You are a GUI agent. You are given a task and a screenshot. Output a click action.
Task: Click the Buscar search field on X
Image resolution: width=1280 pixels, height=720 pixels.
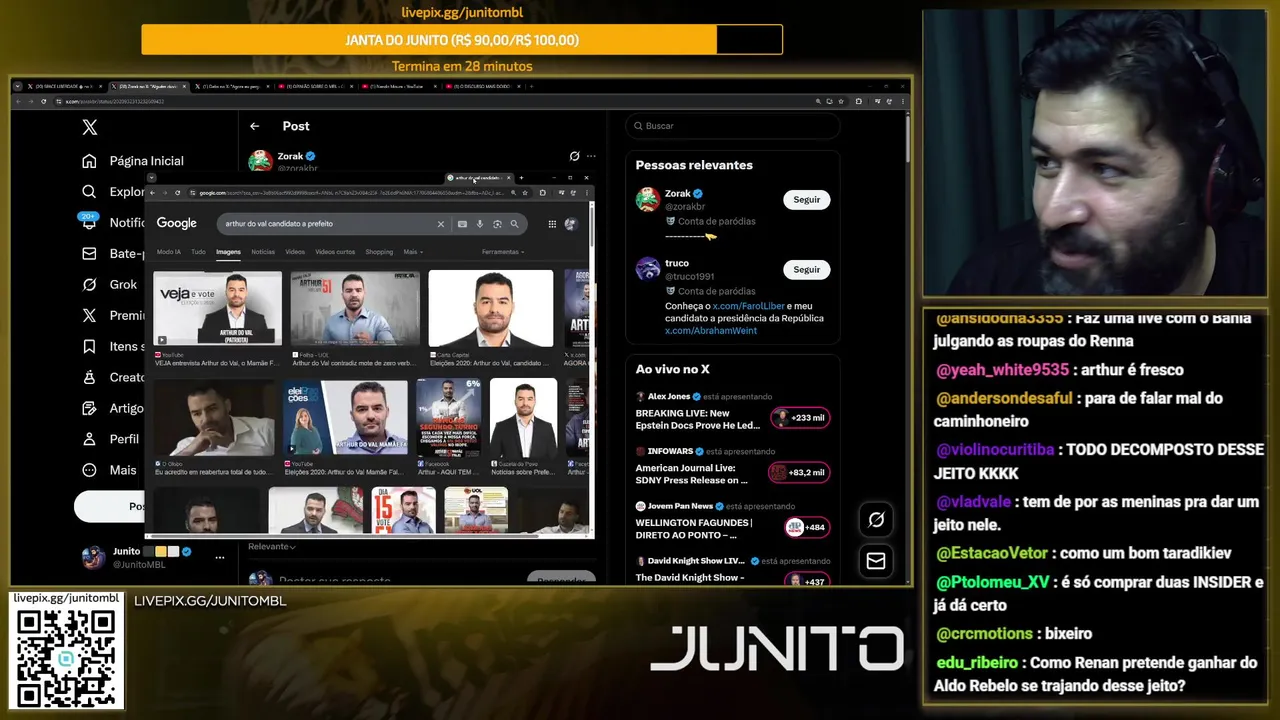point(733,126)
